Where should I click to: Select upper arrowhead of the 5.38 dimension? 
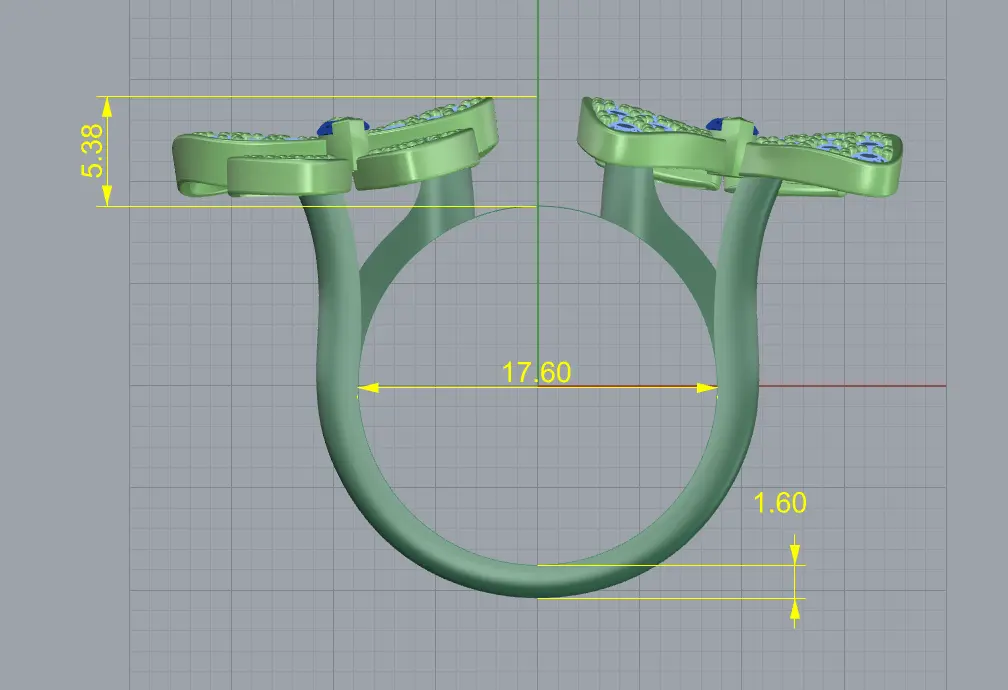click(x=107, y=107)
